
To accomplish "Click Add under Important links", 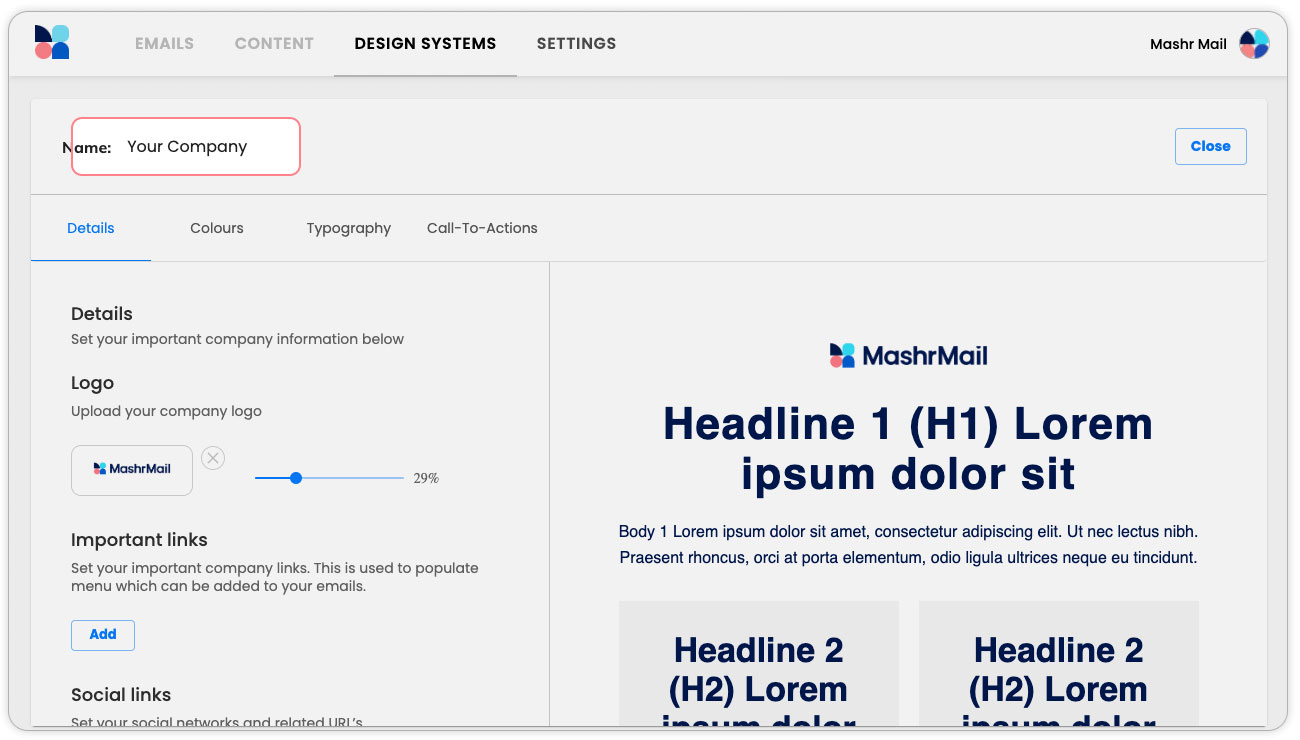I will click(x=103, y=635).
